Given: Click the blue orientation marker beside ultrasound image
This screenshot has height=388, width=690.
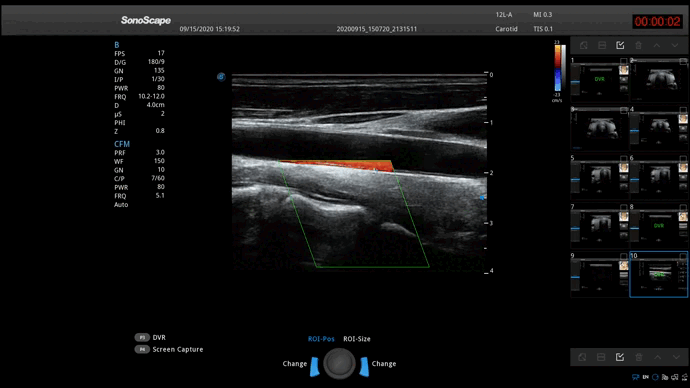Looking at the screenshot, I should pyautogui.click(x=221, y=77).
